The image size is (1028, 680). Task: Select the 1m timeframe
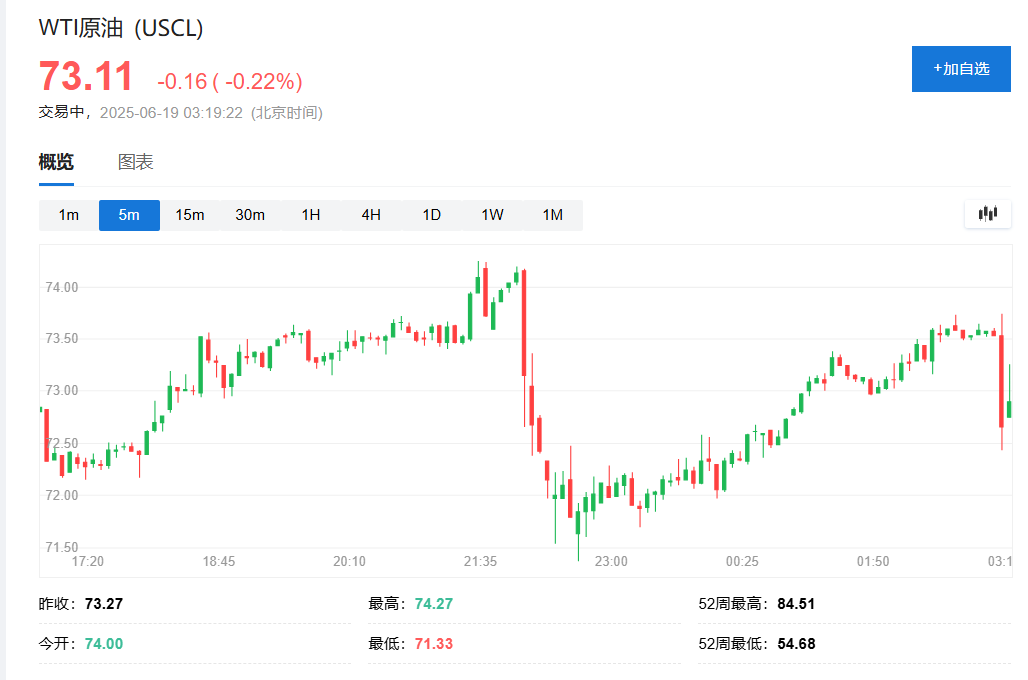(69, 215)
